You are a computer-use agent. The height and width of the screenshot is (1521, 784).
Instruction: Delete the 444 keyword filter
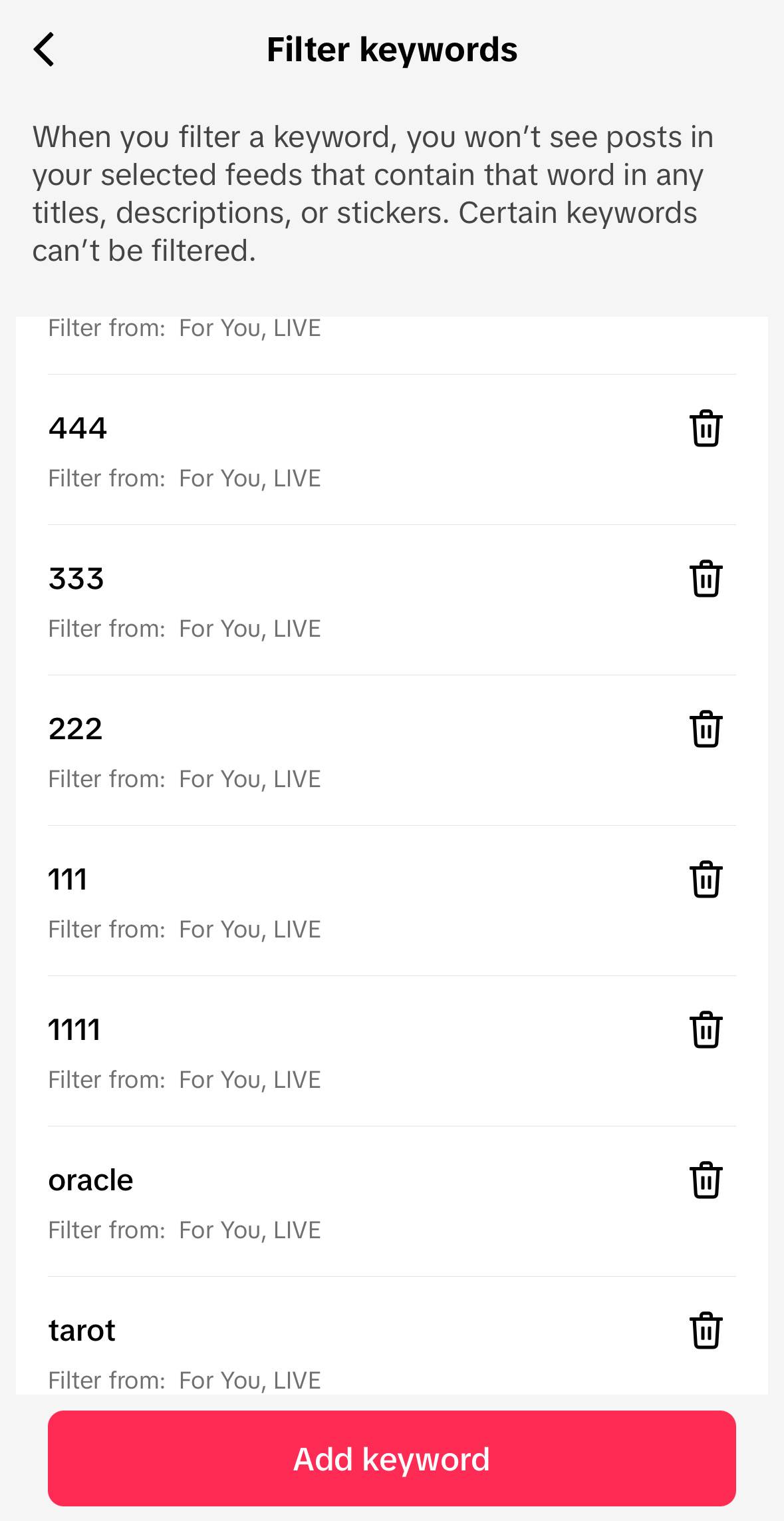[x=706, y=428]
